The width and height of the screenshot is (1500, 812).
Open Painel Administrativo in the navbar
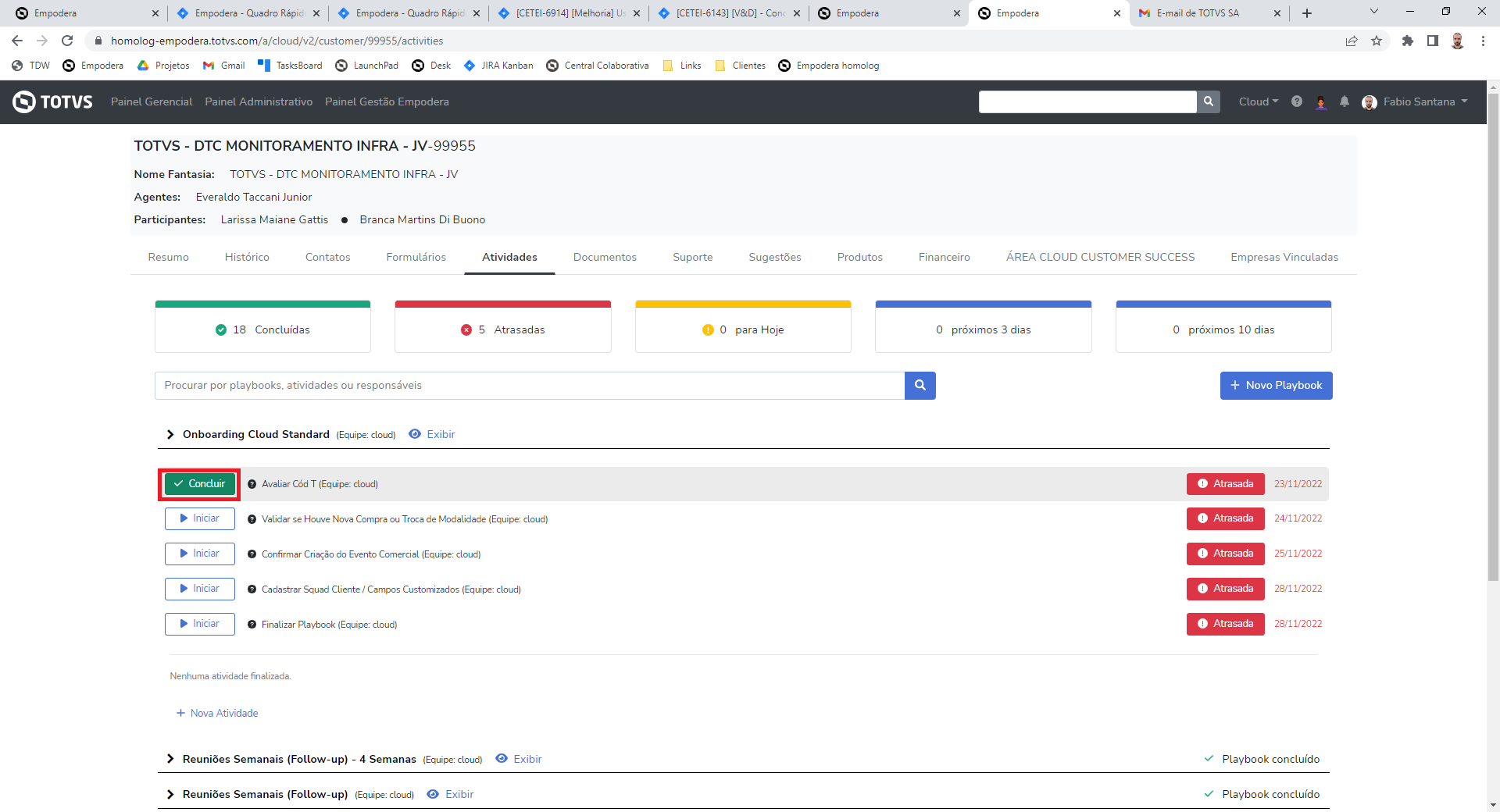(x=259, y=101)
